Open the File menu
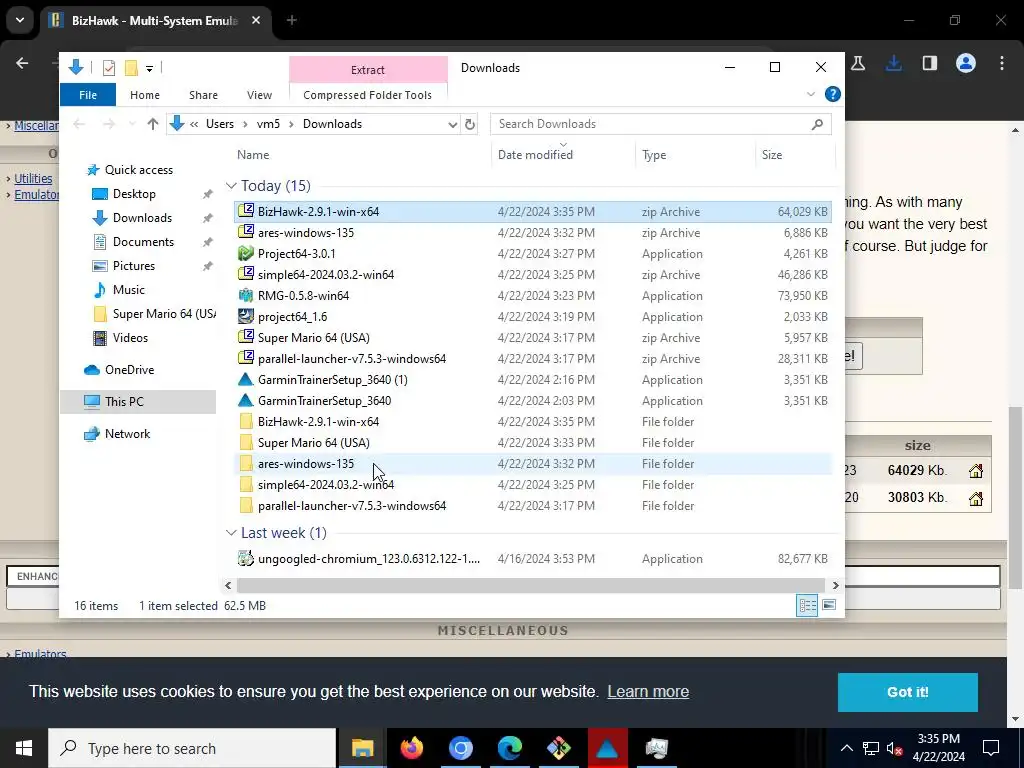The image size is (1024, 768). 88,95
